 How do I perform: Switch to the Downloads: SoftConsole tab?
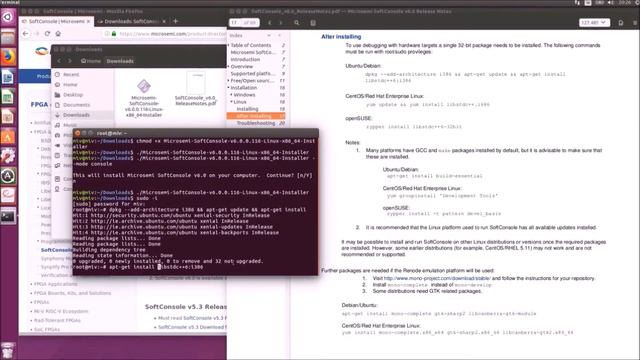point(132,21)
